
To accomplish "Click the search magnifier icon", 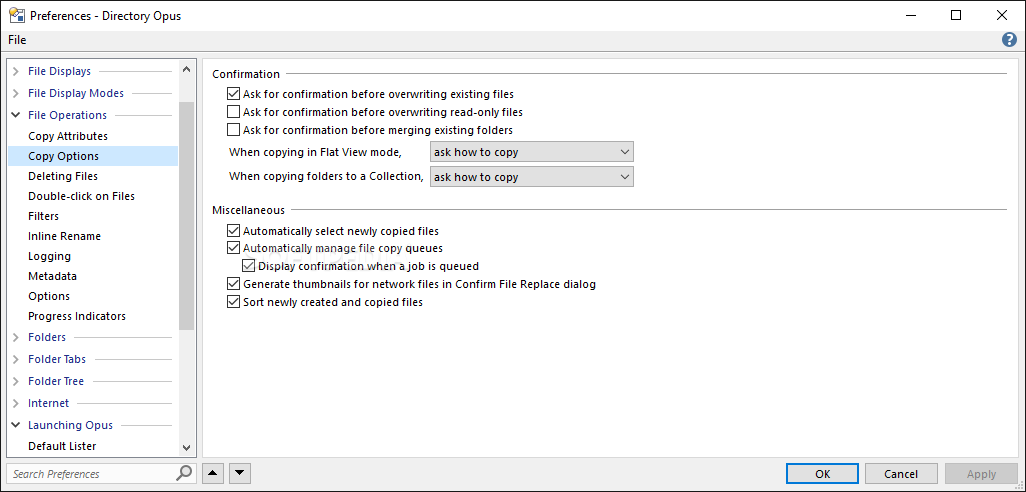I will pos(185,473).
